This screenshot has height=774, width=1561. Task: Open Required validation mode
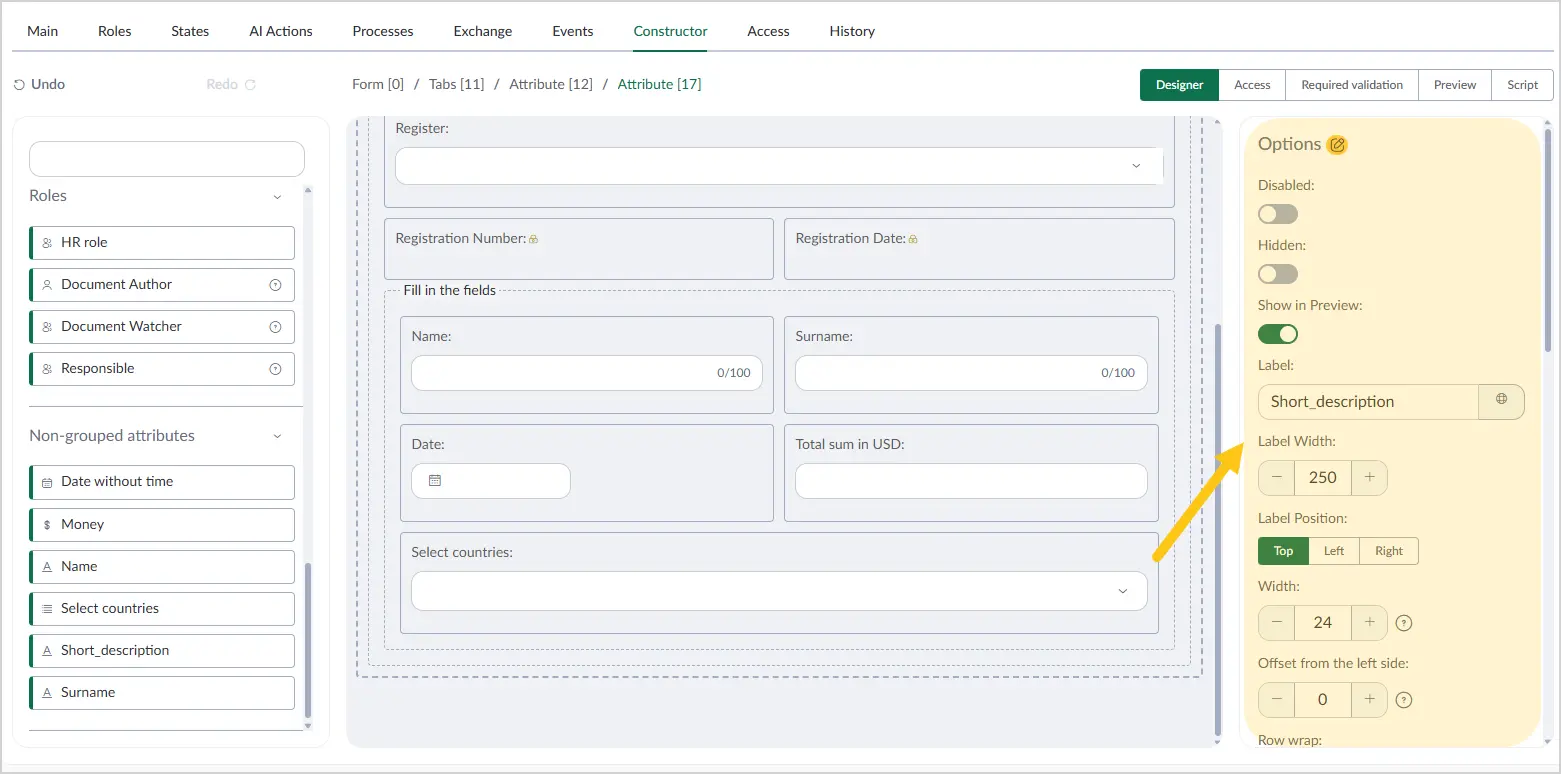pos(1352,85)
